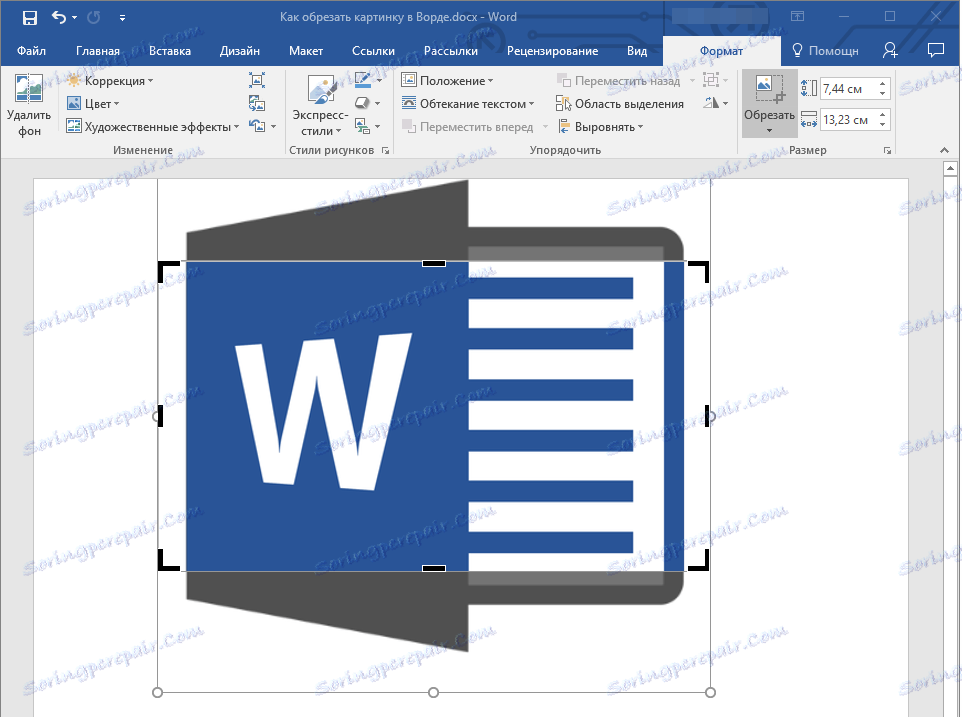Open Художественные эффекты dropdown
Screen dimensions: 962x717
coord(152,127)
